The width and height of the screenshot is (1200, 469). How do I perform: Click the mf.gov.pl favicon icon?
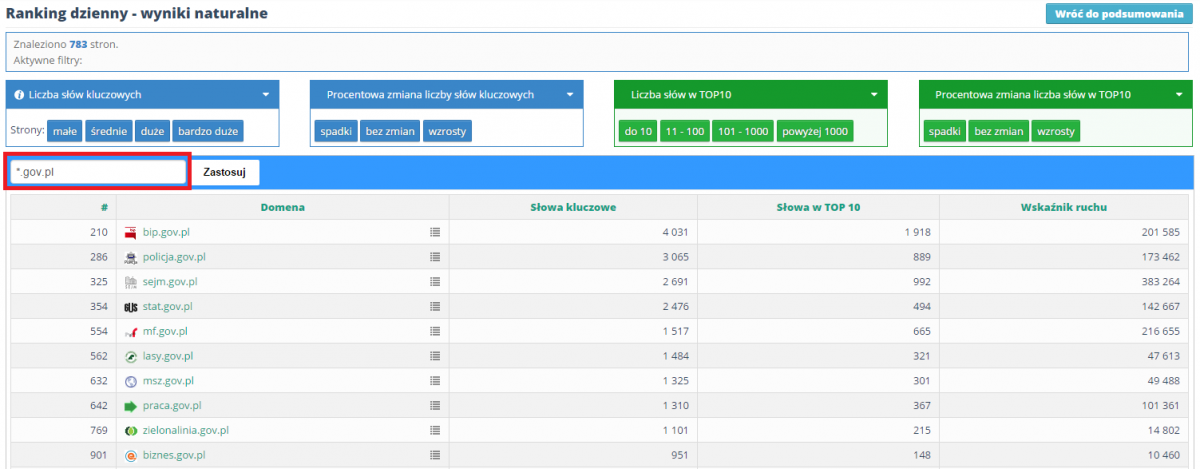(x=130, y=332)
